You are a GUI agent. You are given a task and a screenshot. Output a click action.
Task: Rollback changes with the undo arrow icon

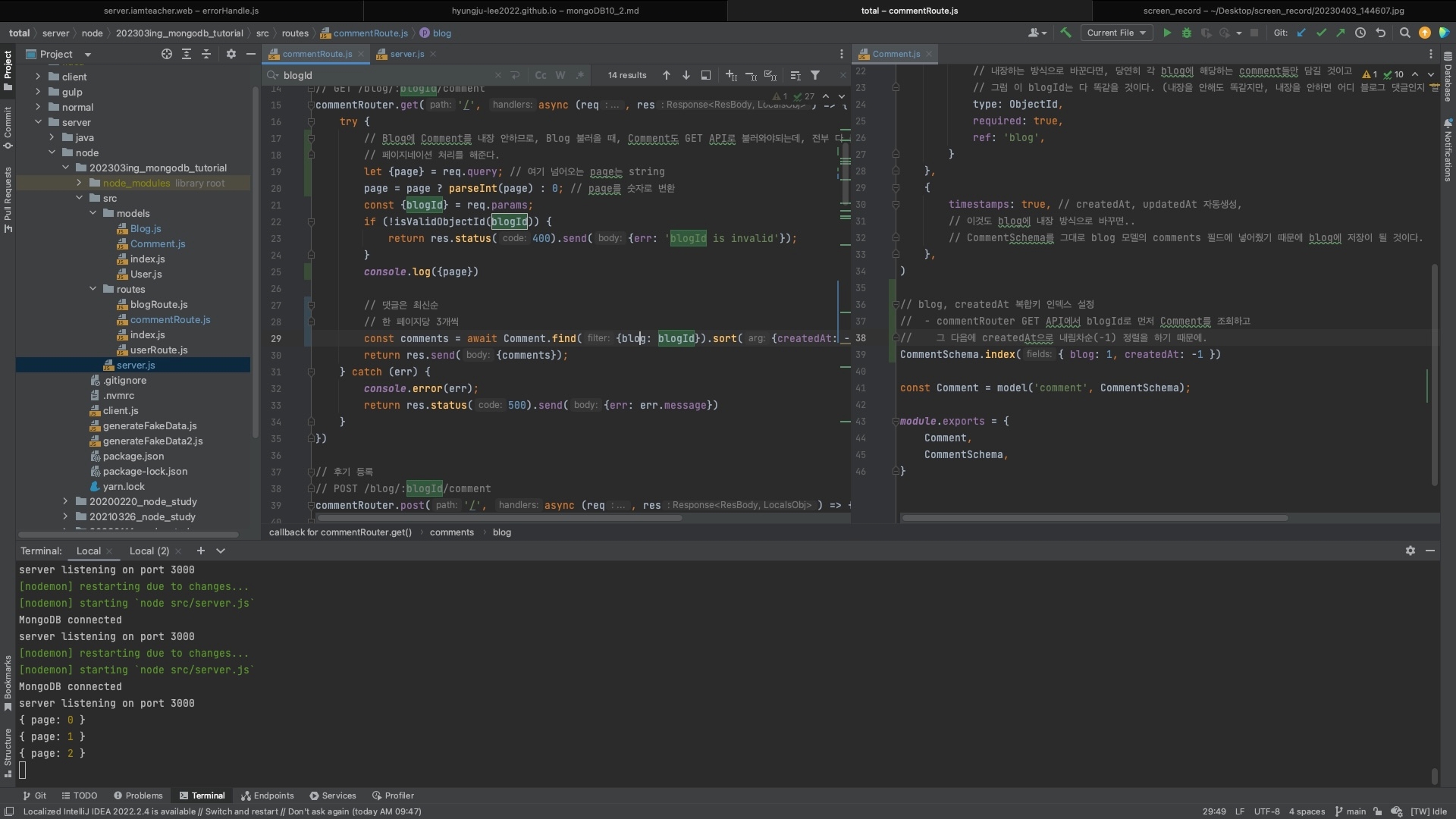coord(1380,33)
